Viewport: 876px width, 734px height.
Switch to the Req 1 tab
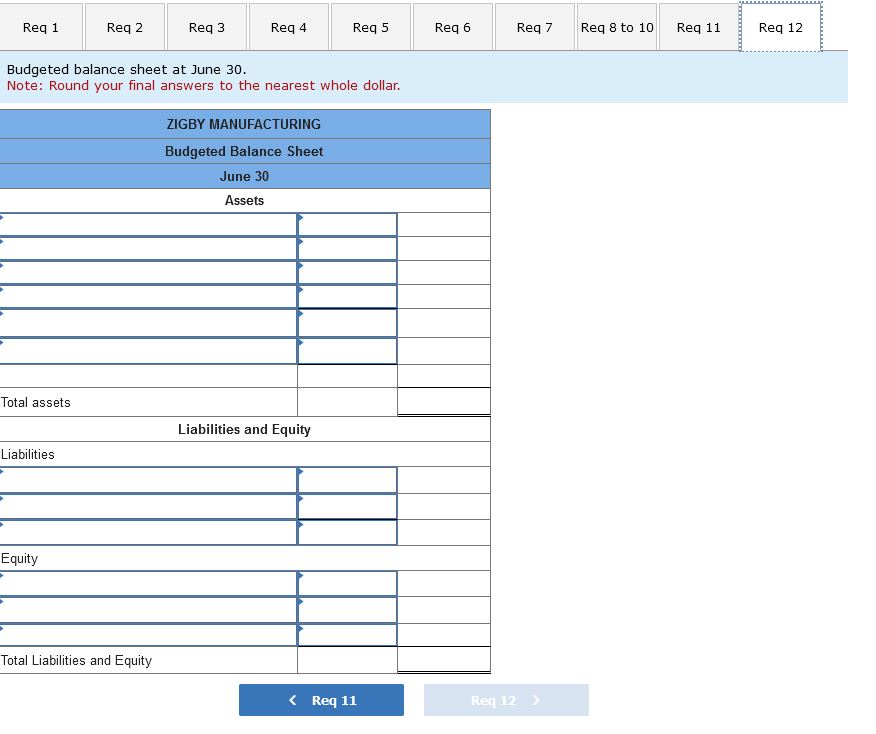41,27
